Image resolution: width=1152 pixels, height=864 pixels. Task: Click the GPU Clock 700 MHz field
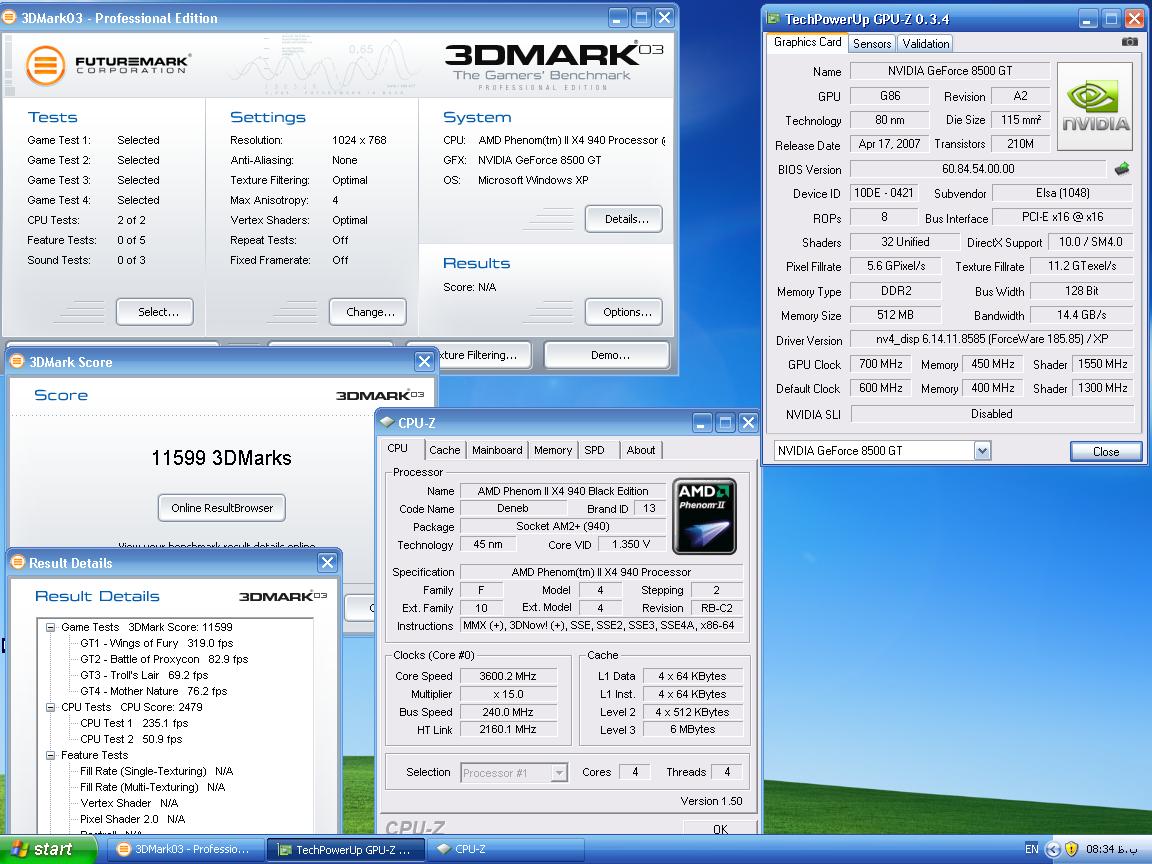click(880, 364)
